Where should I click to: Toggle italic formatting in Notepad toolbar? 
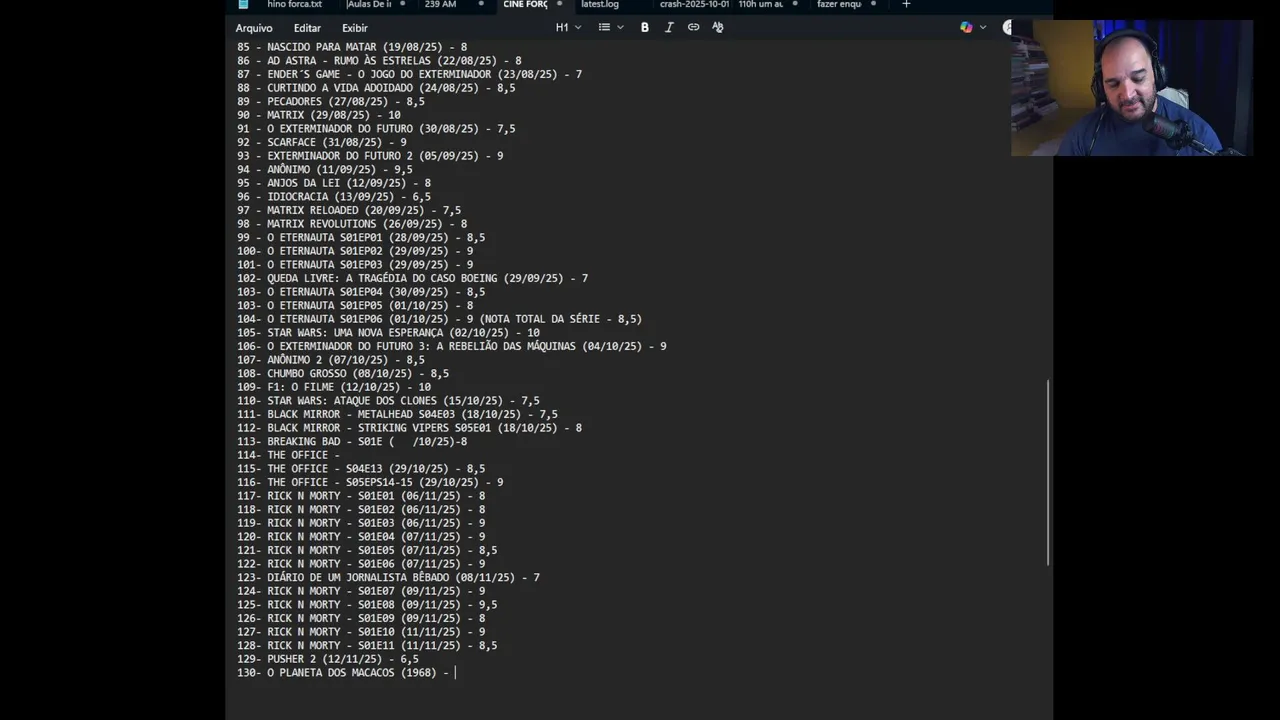(669, 28)
